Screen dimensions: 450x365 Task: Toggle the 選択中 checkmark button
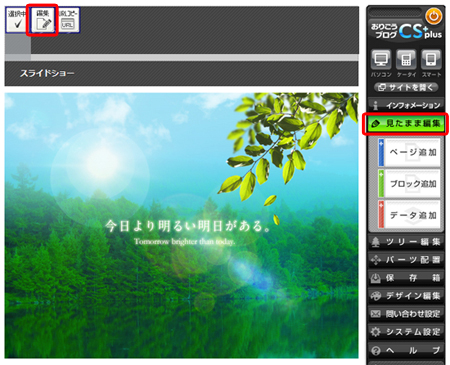pyautogui.click(x=17, y=20)
